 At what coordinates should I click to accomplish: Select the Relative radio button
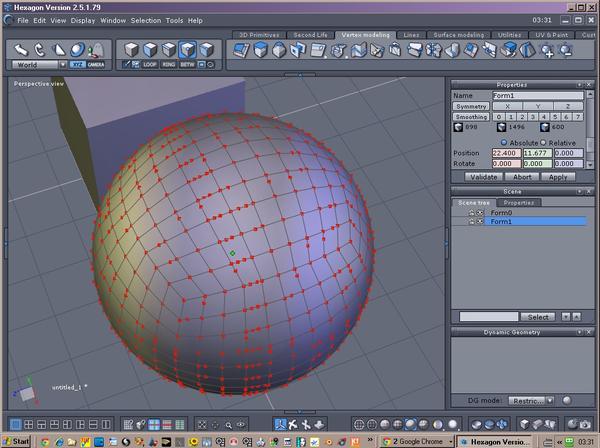(x=544, y=142)
